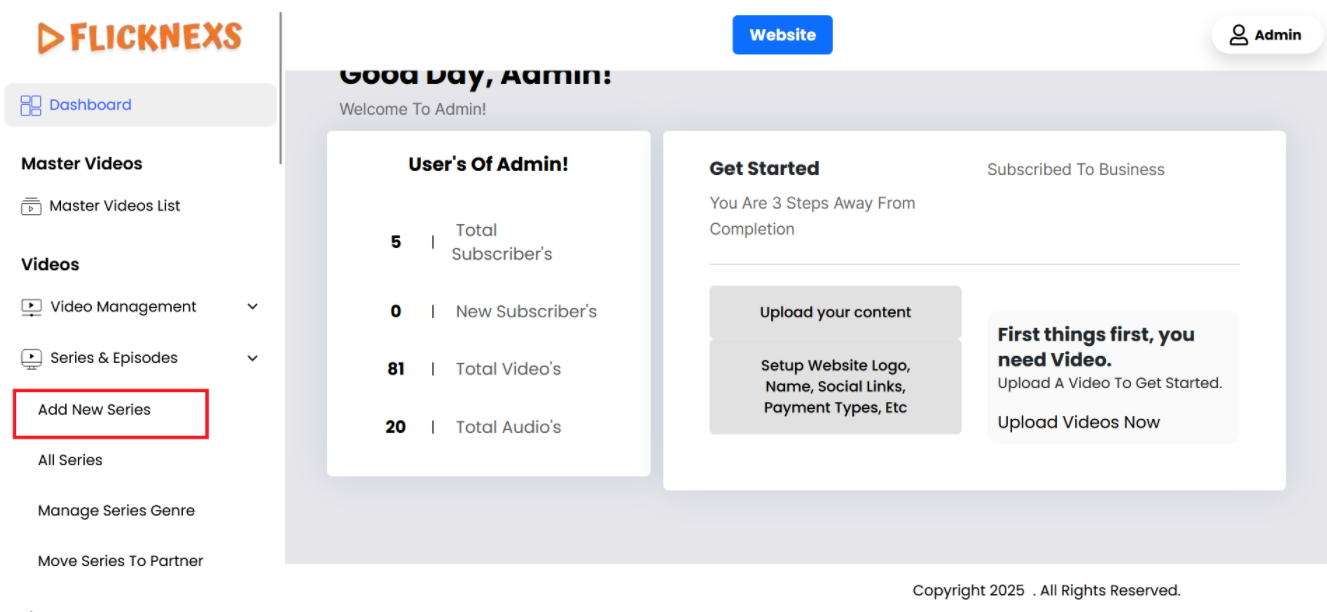Select Move Series To Partner
1327x612 pixels.
(x=120, y=561)
